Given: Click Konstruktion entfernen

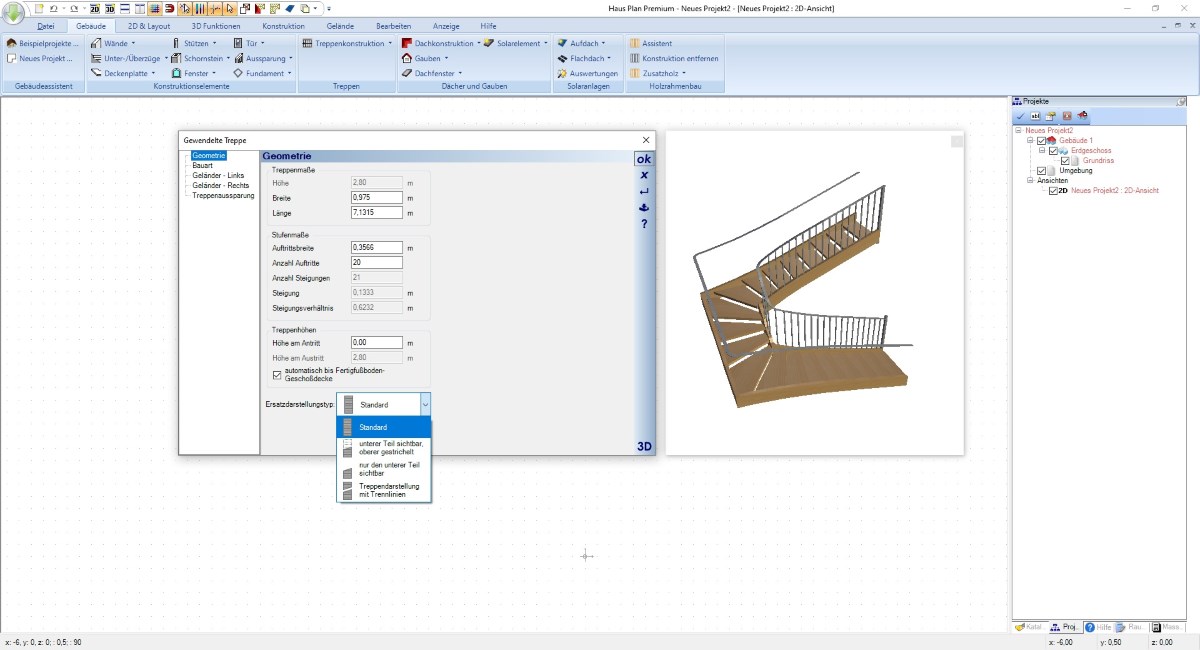Looking at the screenshot, I should click(x=673, y=58).
